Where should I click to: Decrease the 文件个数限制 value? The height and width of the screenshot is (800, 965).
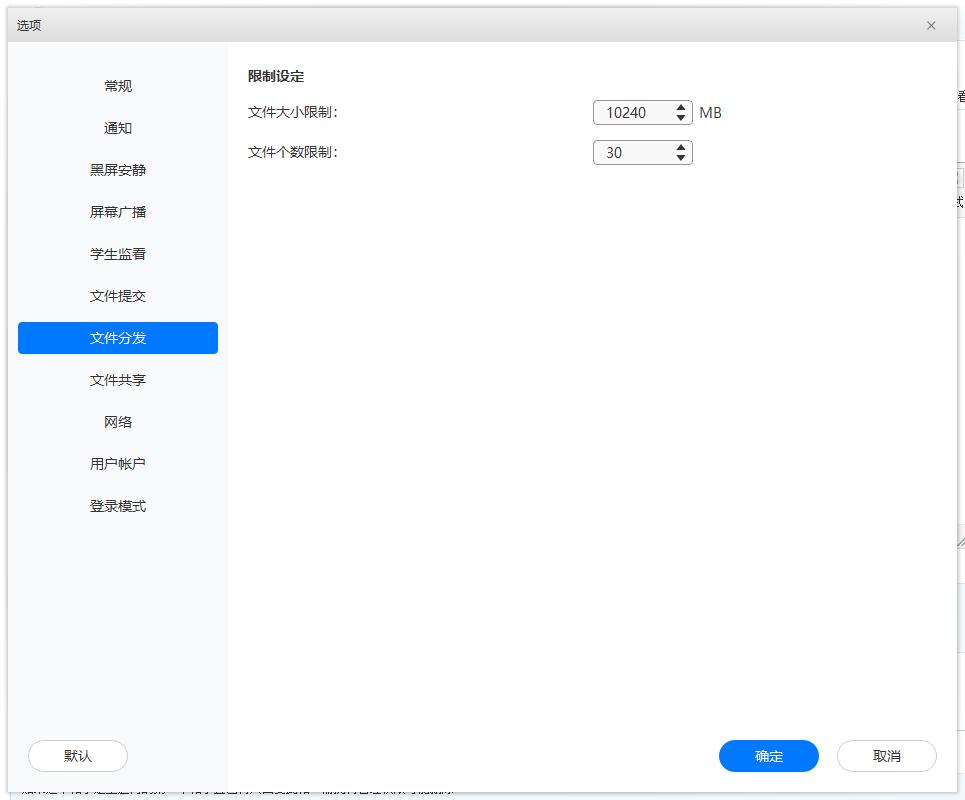681,158
